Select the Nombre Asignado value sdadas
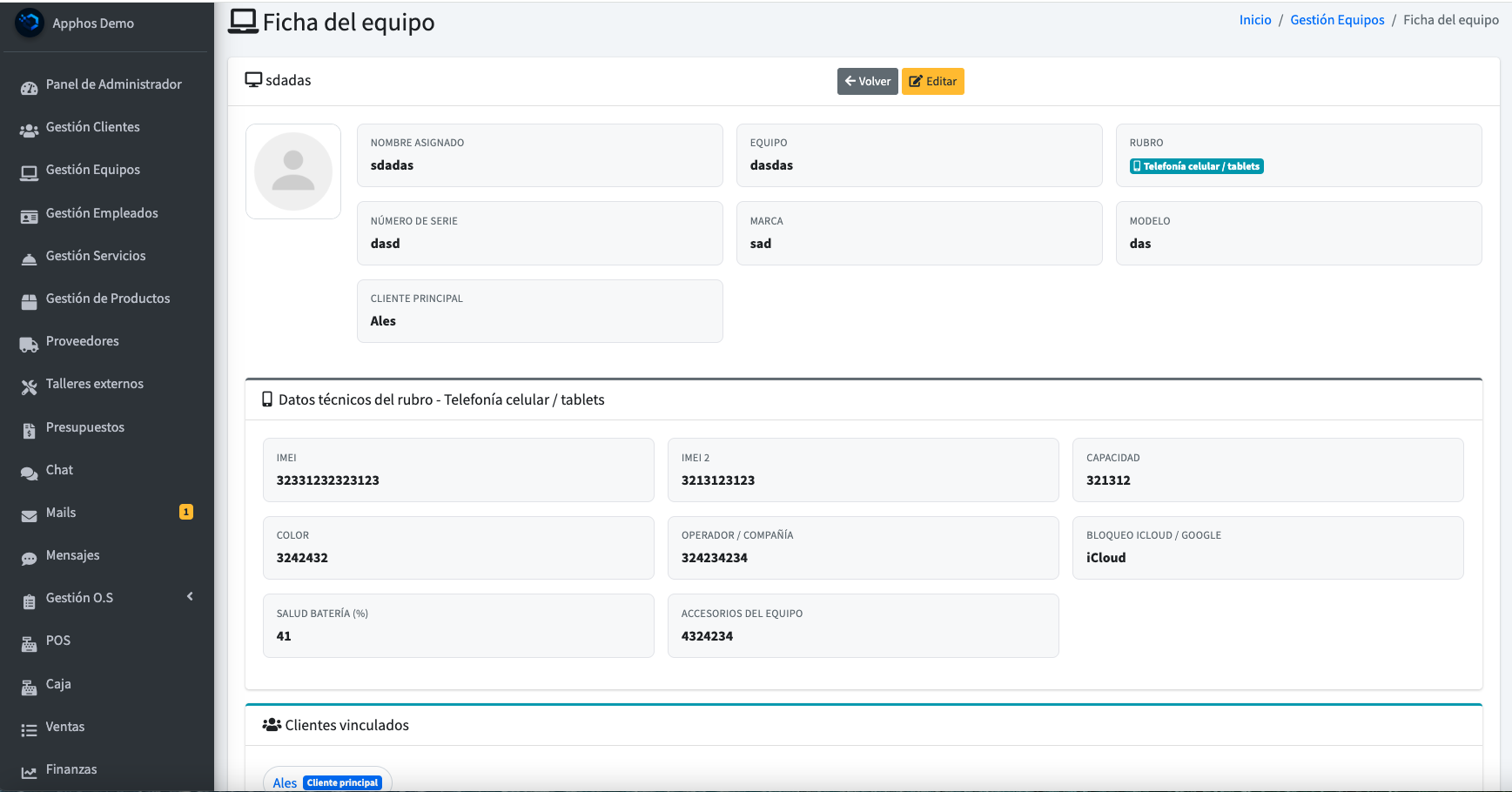The width and height of the screenshot is (1512, 792). [392, 165]
